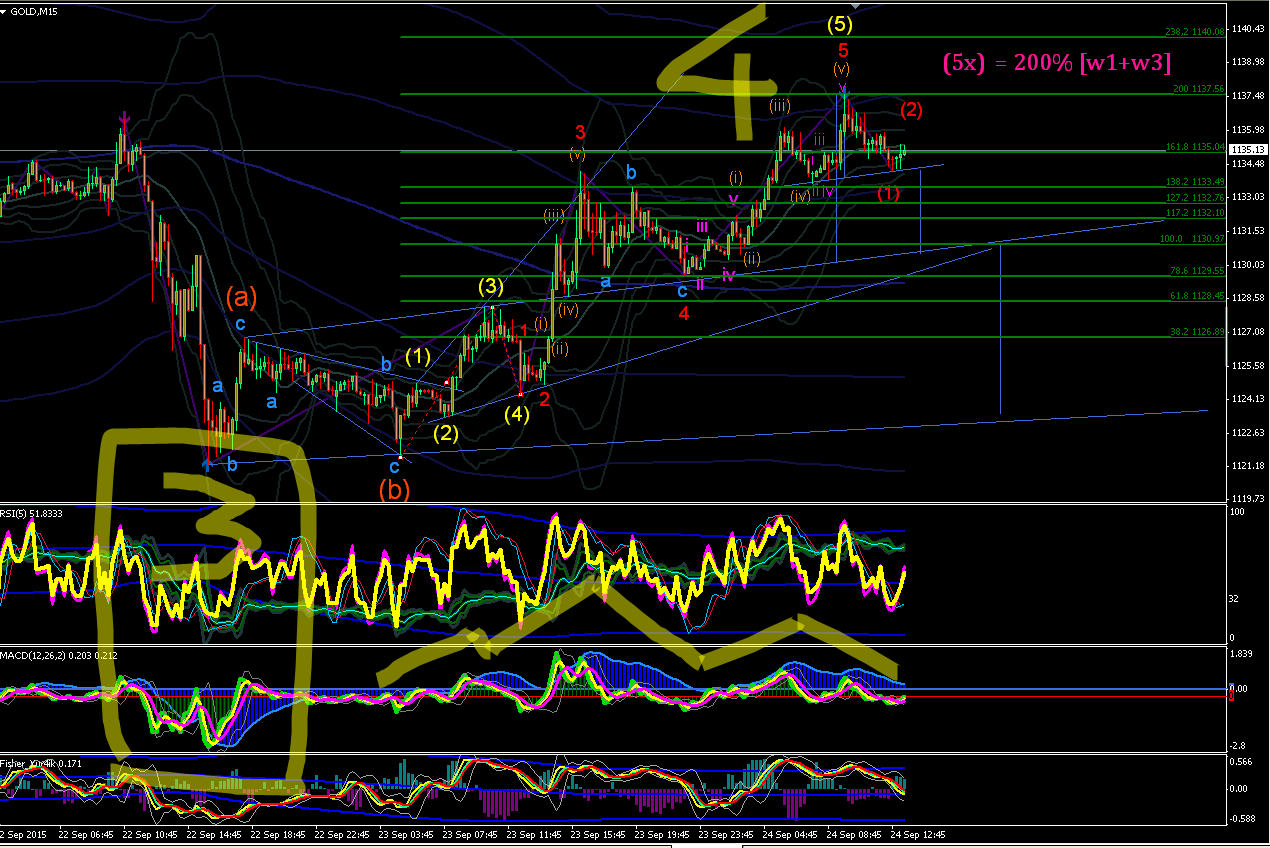Image resolution: width=1270 pixels, height=848 pixels.
Task: Click the Fibonacci level '238.2 1140.08'
Action: point(1196,32)
